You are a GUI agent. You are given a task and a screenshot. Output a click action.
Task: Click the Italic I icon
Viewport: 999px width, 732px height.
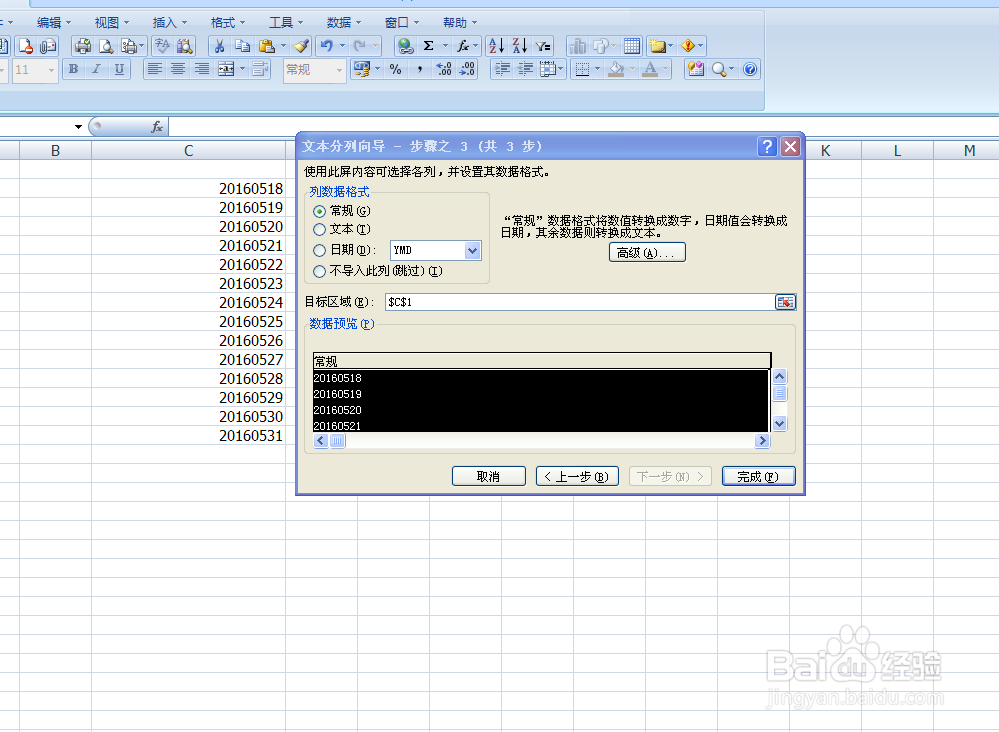[96, 69]
